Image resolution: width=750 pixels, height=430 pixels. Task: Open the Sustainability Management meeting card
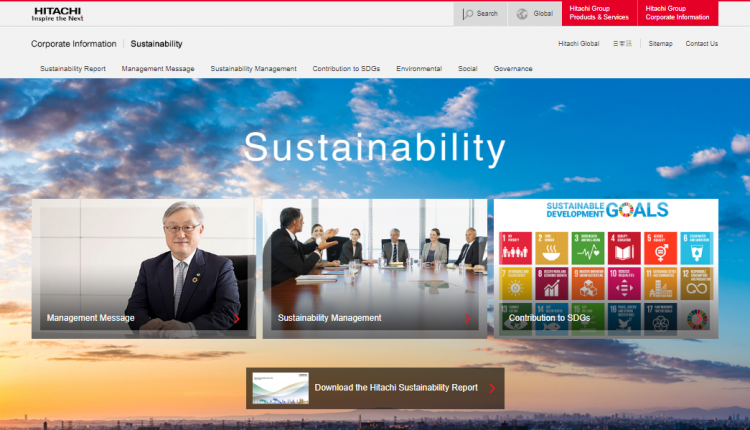[x=375, y=269]
